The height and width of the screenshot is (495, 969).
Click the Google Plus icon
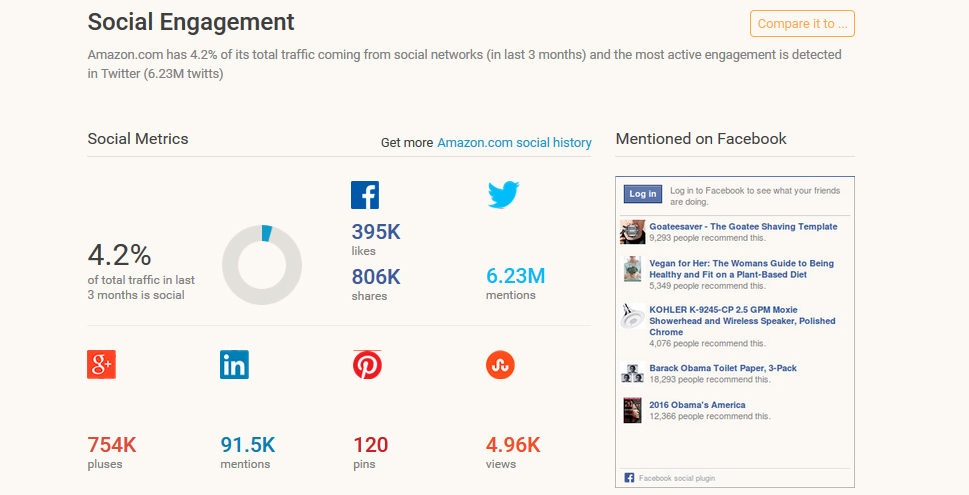(101, 365)
